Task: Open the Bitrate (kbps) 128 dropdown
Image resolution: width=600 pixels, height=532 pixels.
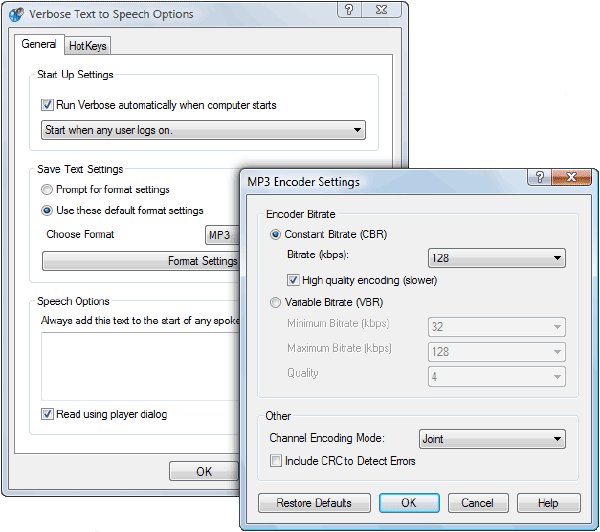Action: 497,258
